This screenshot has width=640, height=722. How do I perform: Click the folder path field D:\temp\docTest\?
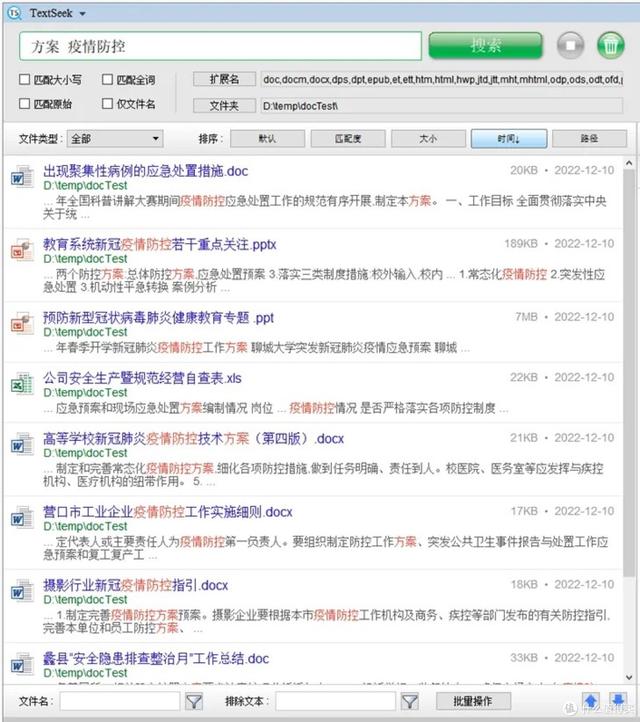pos(442,106)
